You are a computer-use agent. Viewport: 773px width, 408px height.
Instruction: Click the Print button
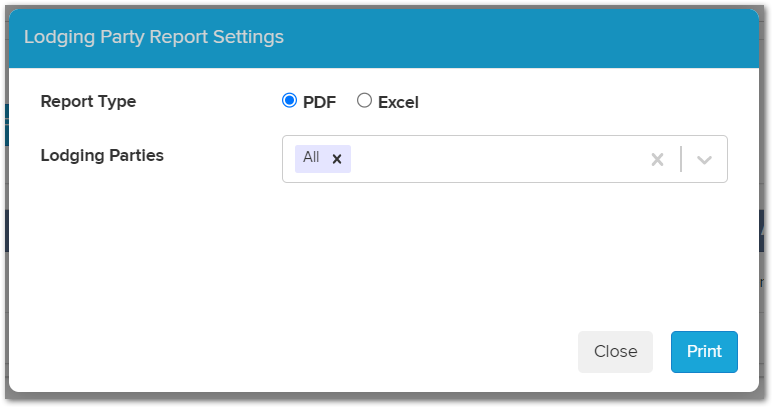pos(704,352)
